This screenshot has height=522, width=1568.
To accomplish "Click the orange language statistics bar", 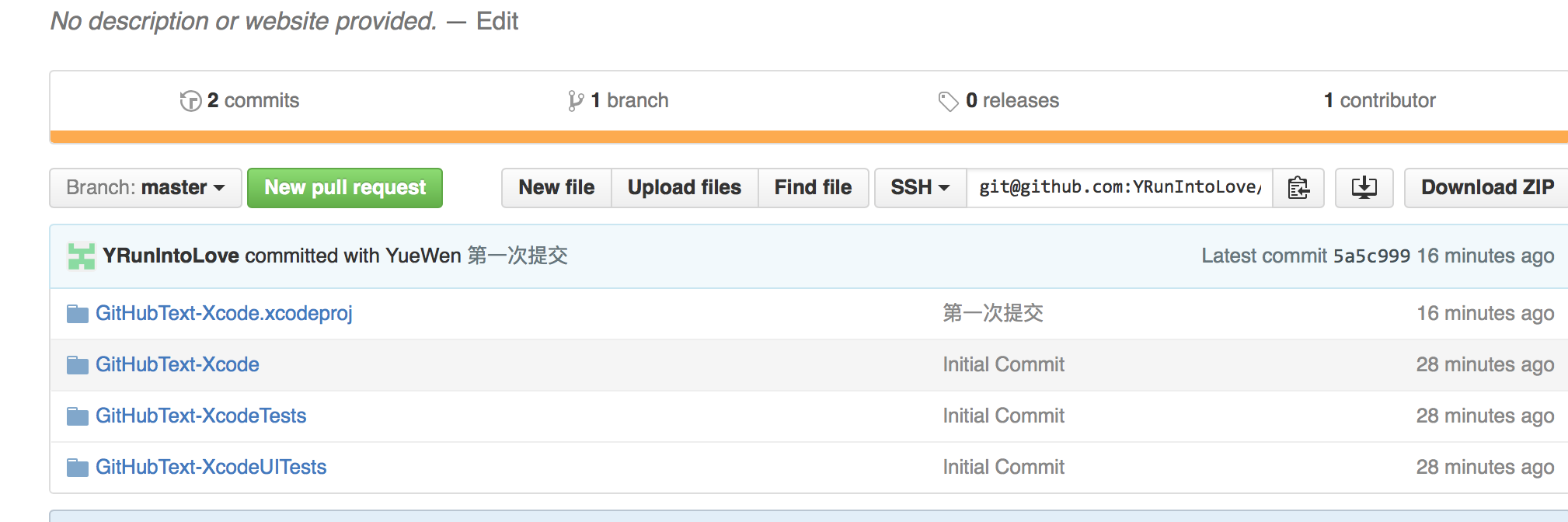I will click(809, 137).
